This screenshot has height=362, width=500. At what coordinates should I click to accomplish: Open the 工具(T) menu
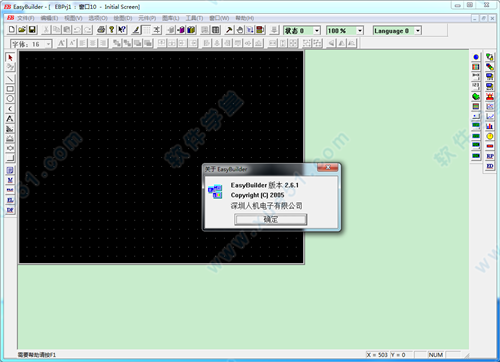coord(194,18)
